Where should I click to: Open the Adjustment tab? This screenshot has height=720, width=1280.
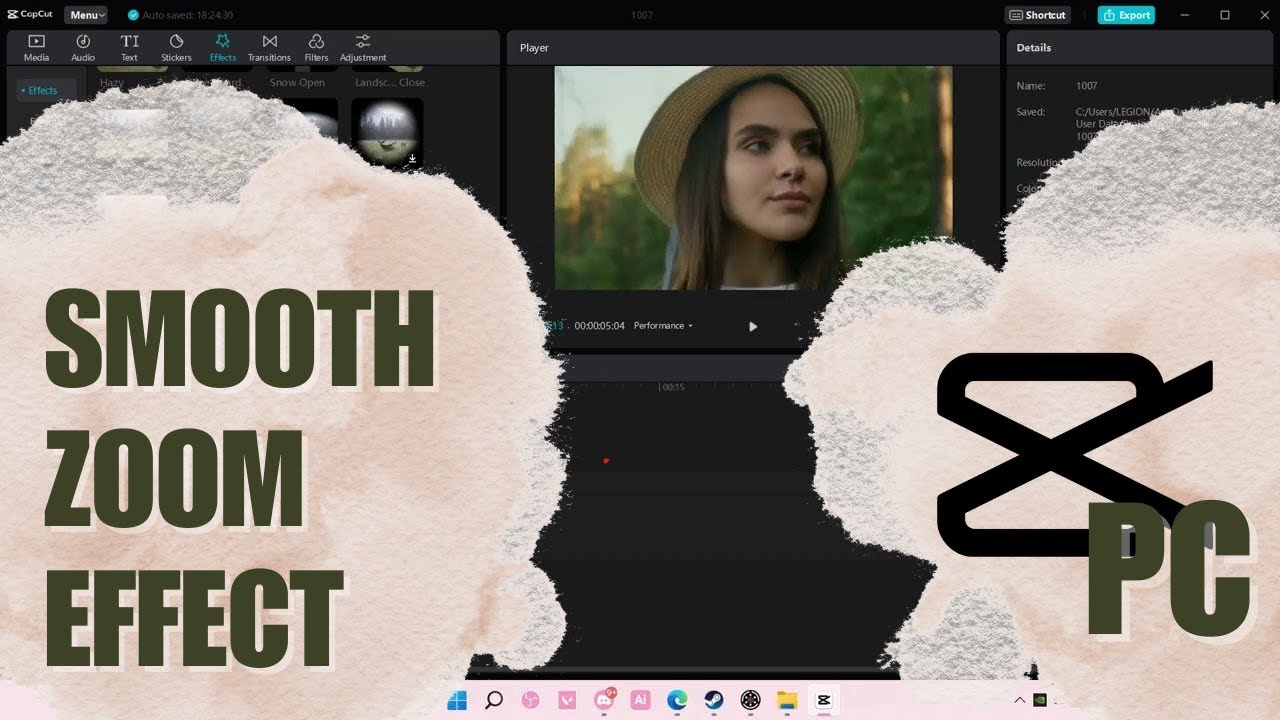click(363, 47)
